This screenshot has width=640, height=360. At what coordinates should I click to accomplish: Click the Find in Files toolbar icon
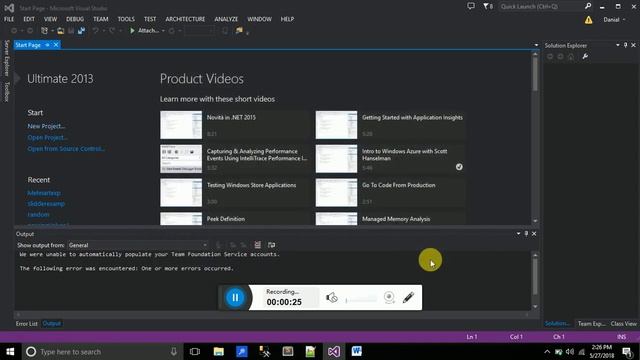coord(239,31)
